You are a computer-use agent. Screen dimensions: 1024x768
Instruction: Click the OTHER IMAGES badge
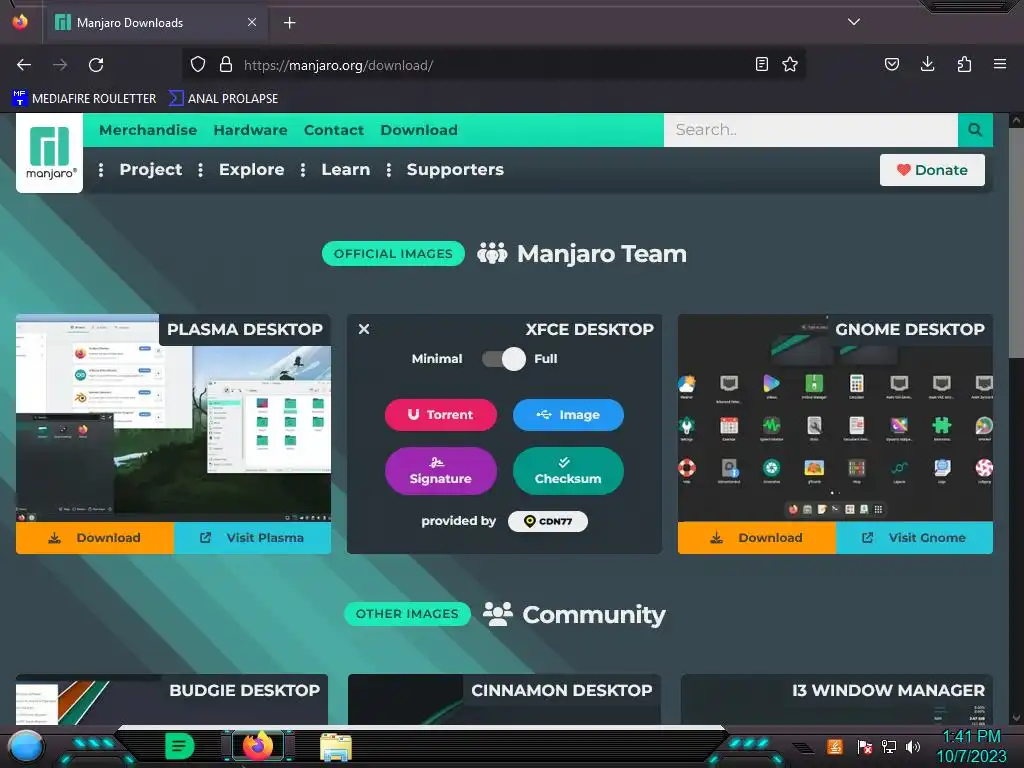407,614
